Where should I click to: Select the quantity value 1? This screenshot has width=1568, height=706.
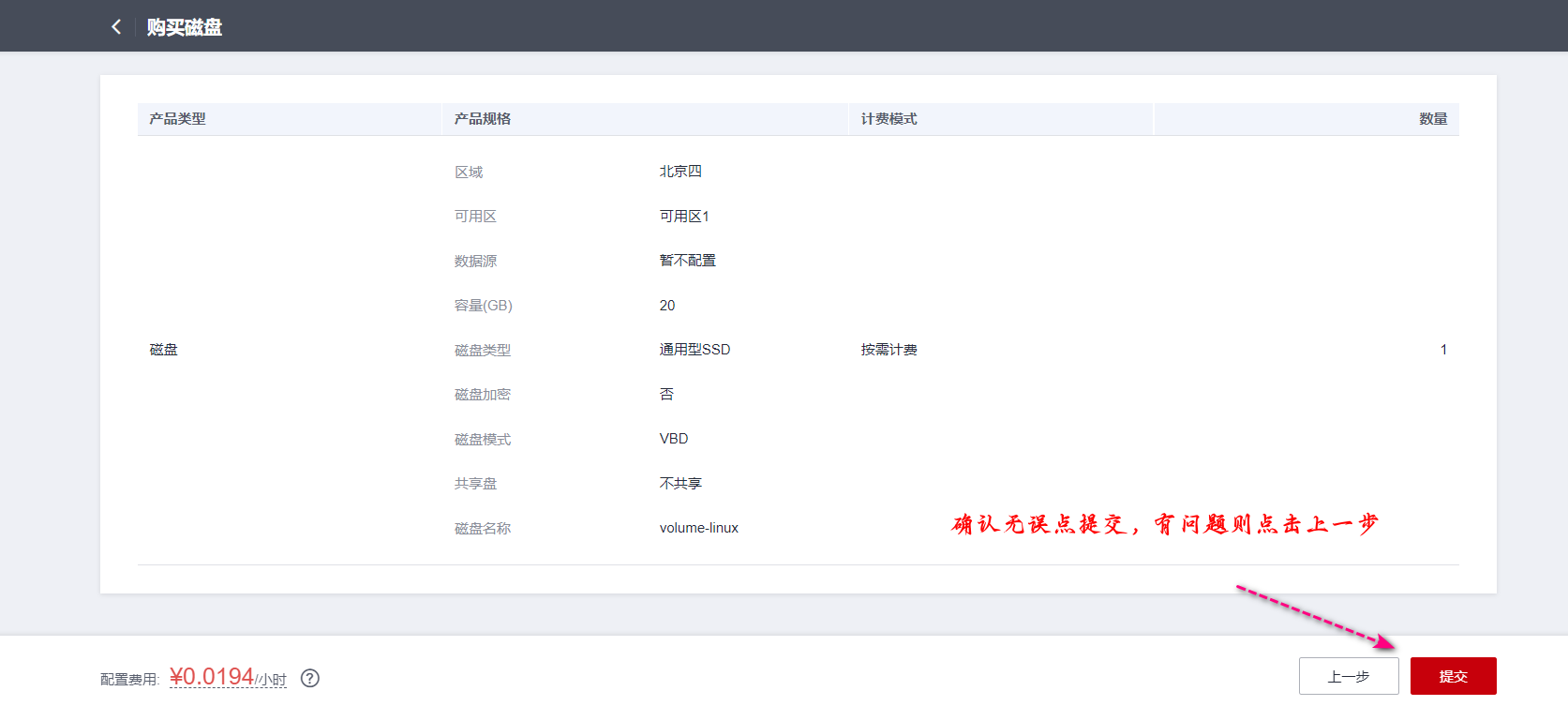(x=1443, y=350)
